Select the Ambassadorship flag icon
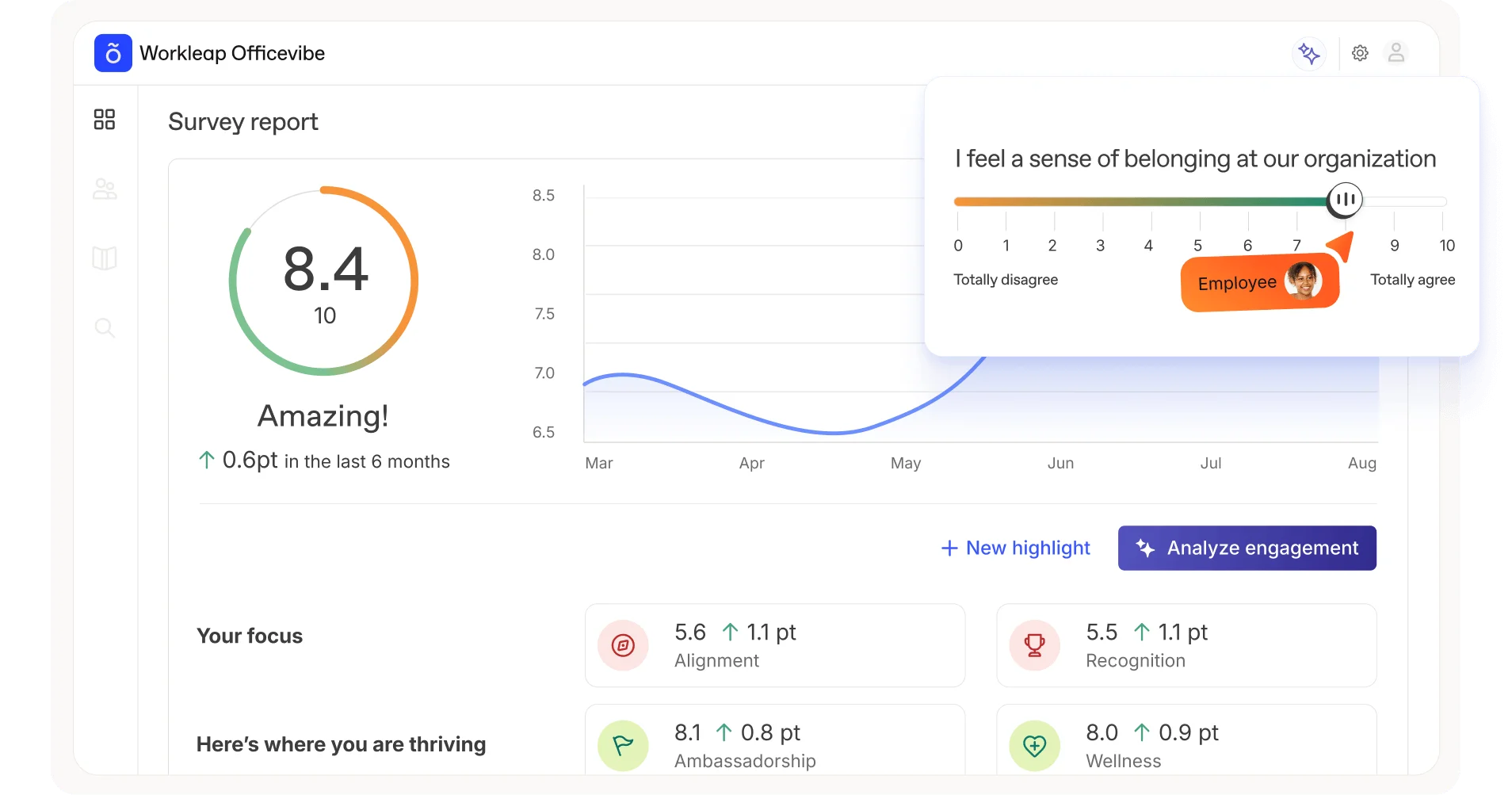 click(x=623, y=745)
